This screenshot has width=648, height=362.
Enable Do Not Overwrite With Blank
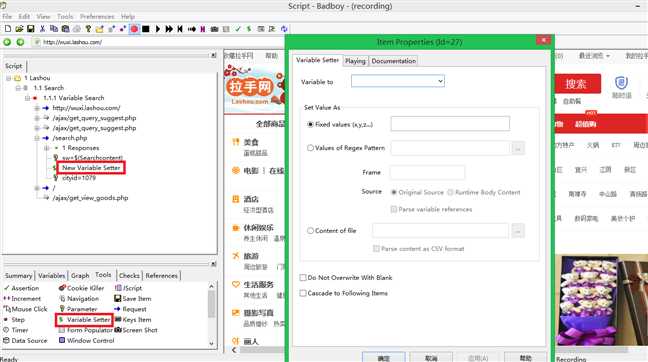[303, 278]
